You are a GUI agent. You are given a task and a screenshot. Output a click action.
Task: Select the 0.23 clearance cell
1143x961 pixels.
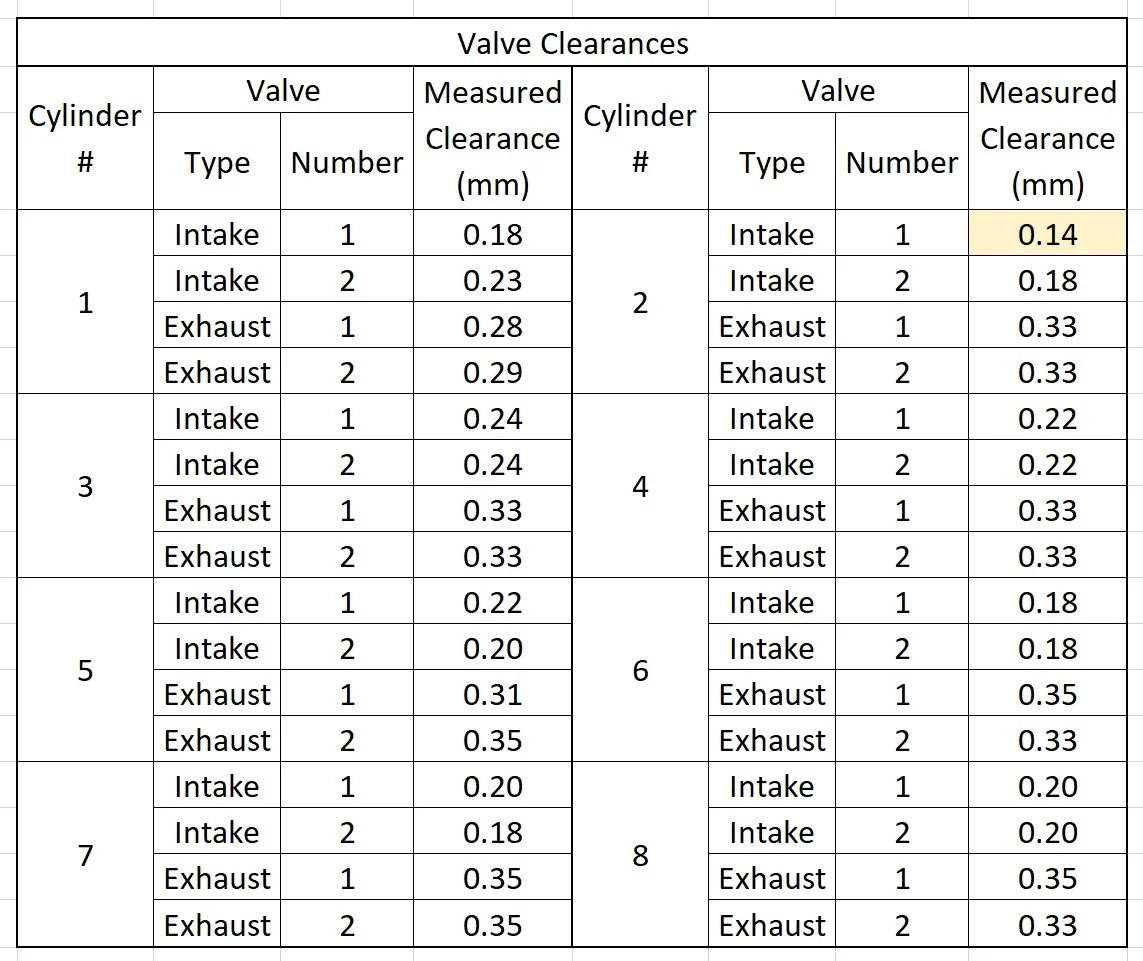click(492, 280)
